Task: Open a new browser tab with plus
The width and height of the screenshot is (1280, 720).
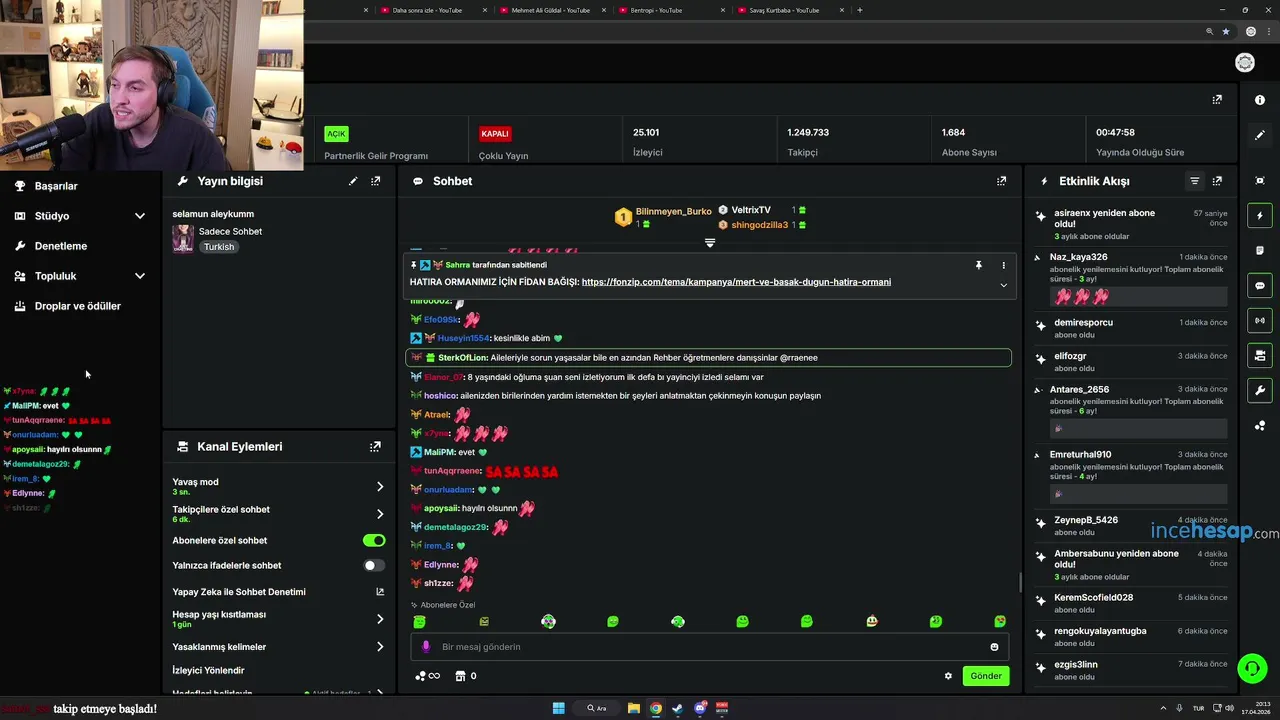Action: coord(860,10)
